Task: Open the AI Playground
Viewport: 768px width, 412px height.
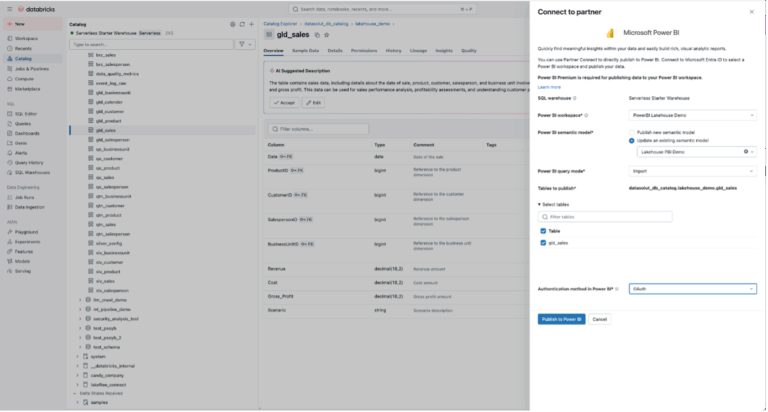Action: [26, 232]
